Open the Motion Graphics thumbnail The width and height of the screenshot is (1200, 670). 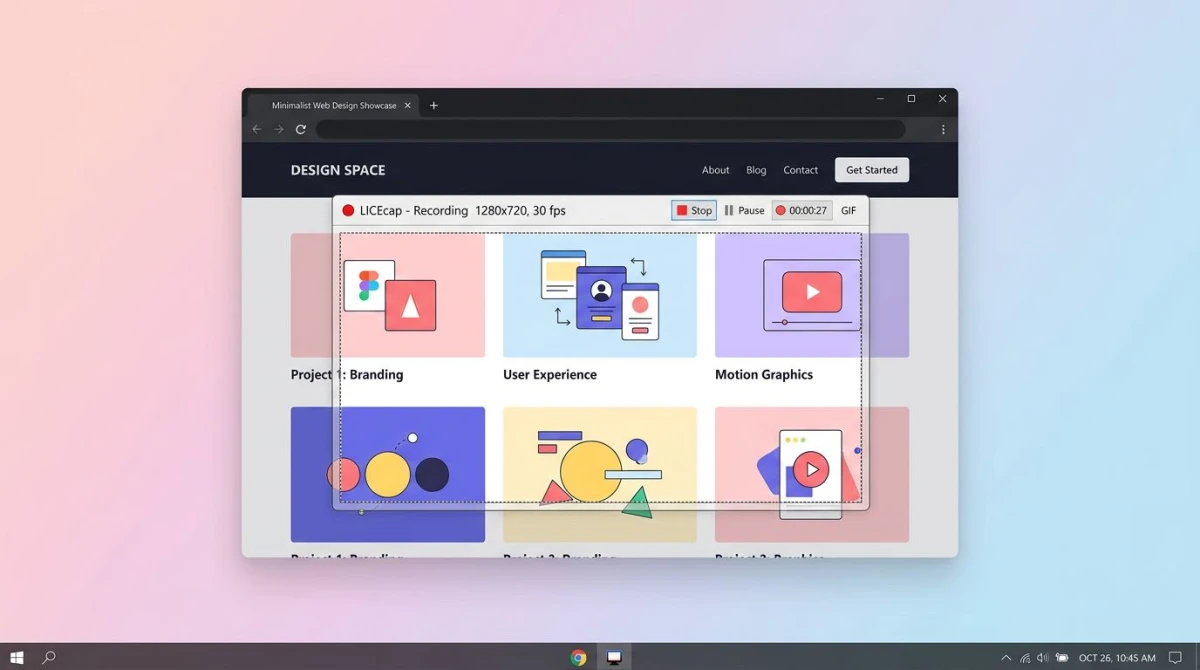pyautogui.click(x=812, y=295)
